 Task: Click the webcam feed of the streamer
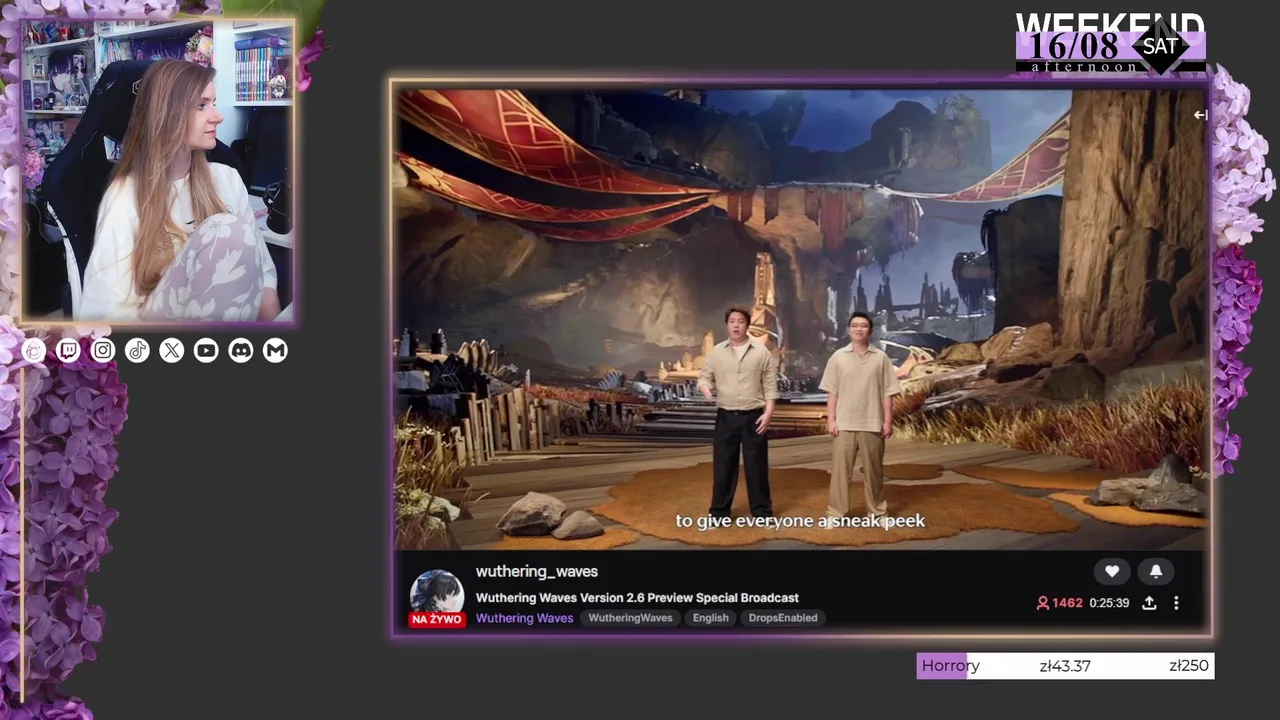pyautogui.click(x=158, y=171)
